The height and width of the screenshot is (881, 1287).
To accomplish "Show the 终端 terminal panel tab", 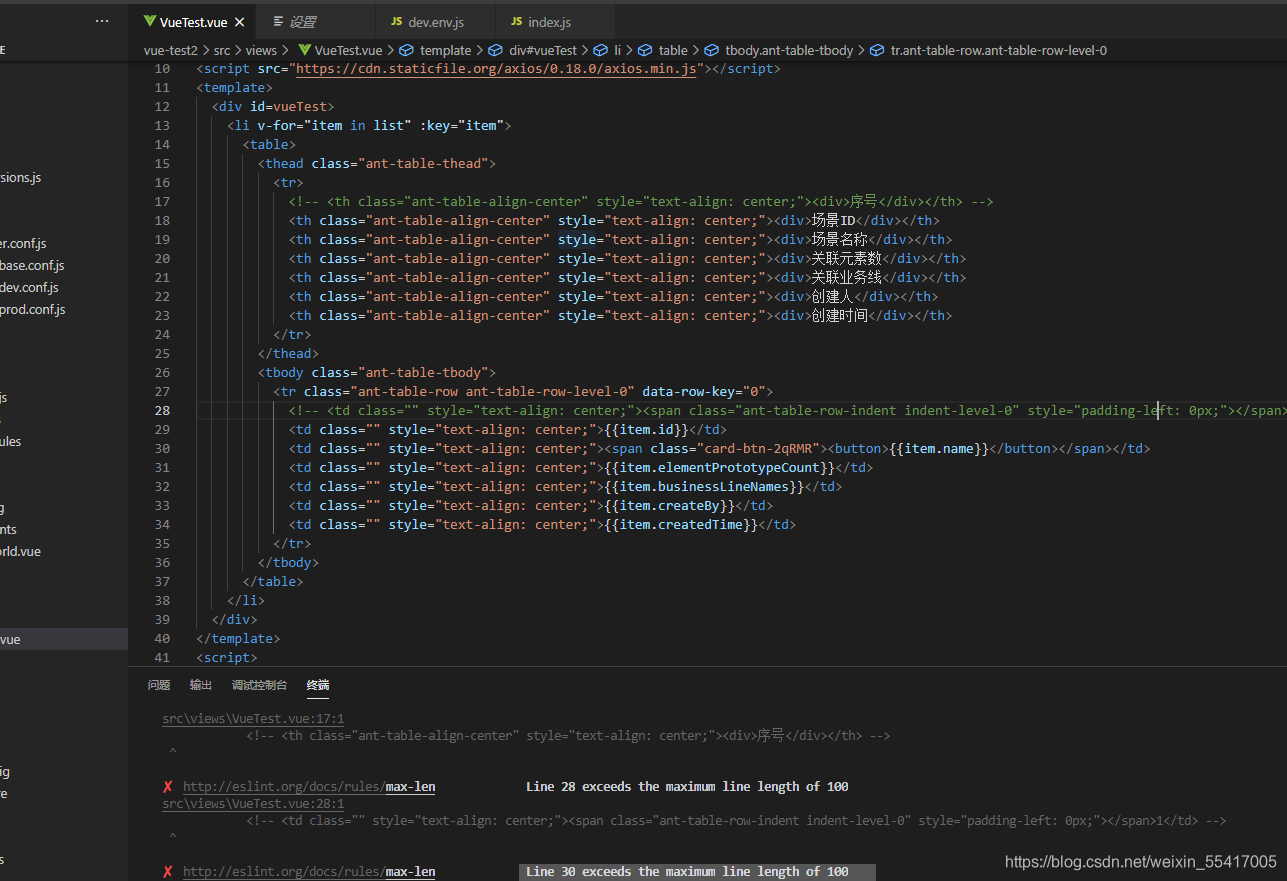I will point(318,685).
